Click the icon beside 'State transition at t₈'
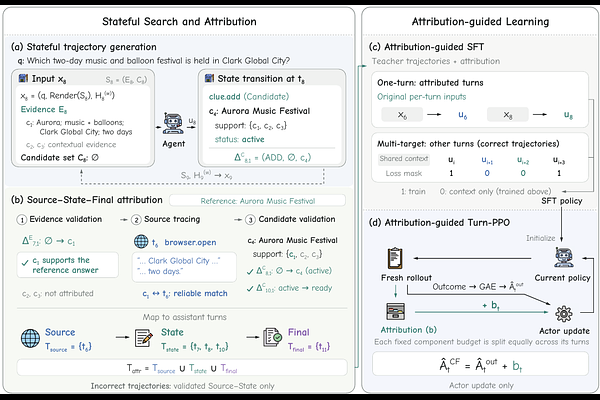This screenshot has width=600, height=400. [209, 78]
